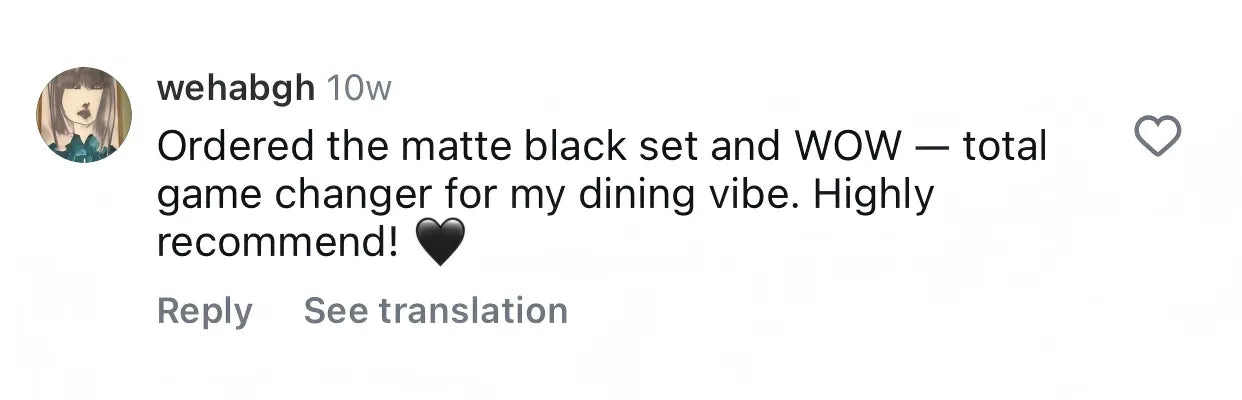The image size is (1242, 400).
Task: Click the 10w timestamp
Action: [x=359, y=89]
